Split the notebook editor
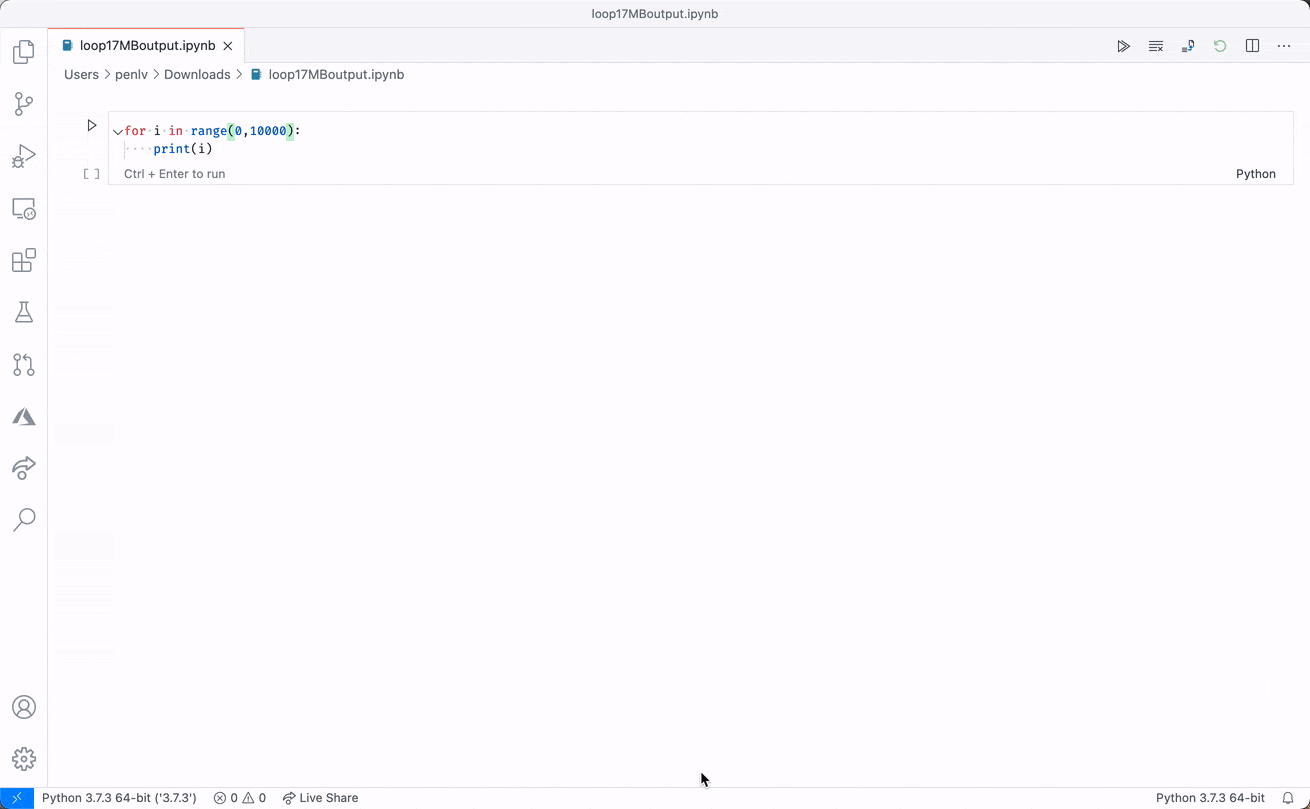 click(1252, 45)
